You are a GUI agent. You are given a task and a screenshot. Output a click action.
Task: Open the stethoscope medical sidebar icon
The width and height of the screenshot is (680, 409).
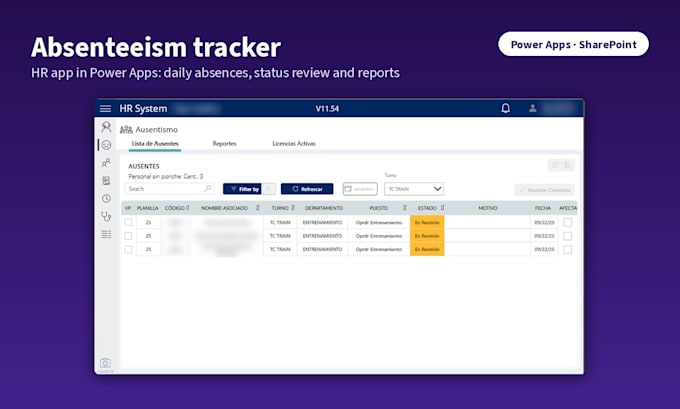pyautogui.click(x=106, y=216)
